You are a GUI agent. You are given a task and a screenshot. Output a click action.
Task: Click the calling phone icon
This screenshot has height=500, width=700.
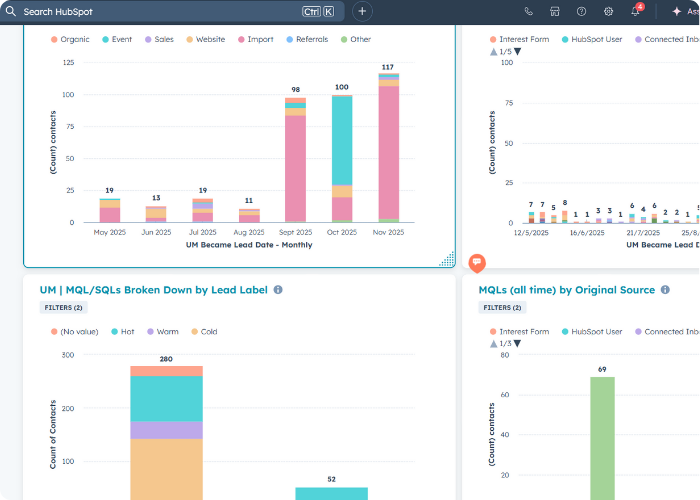(x=529, y=11)
